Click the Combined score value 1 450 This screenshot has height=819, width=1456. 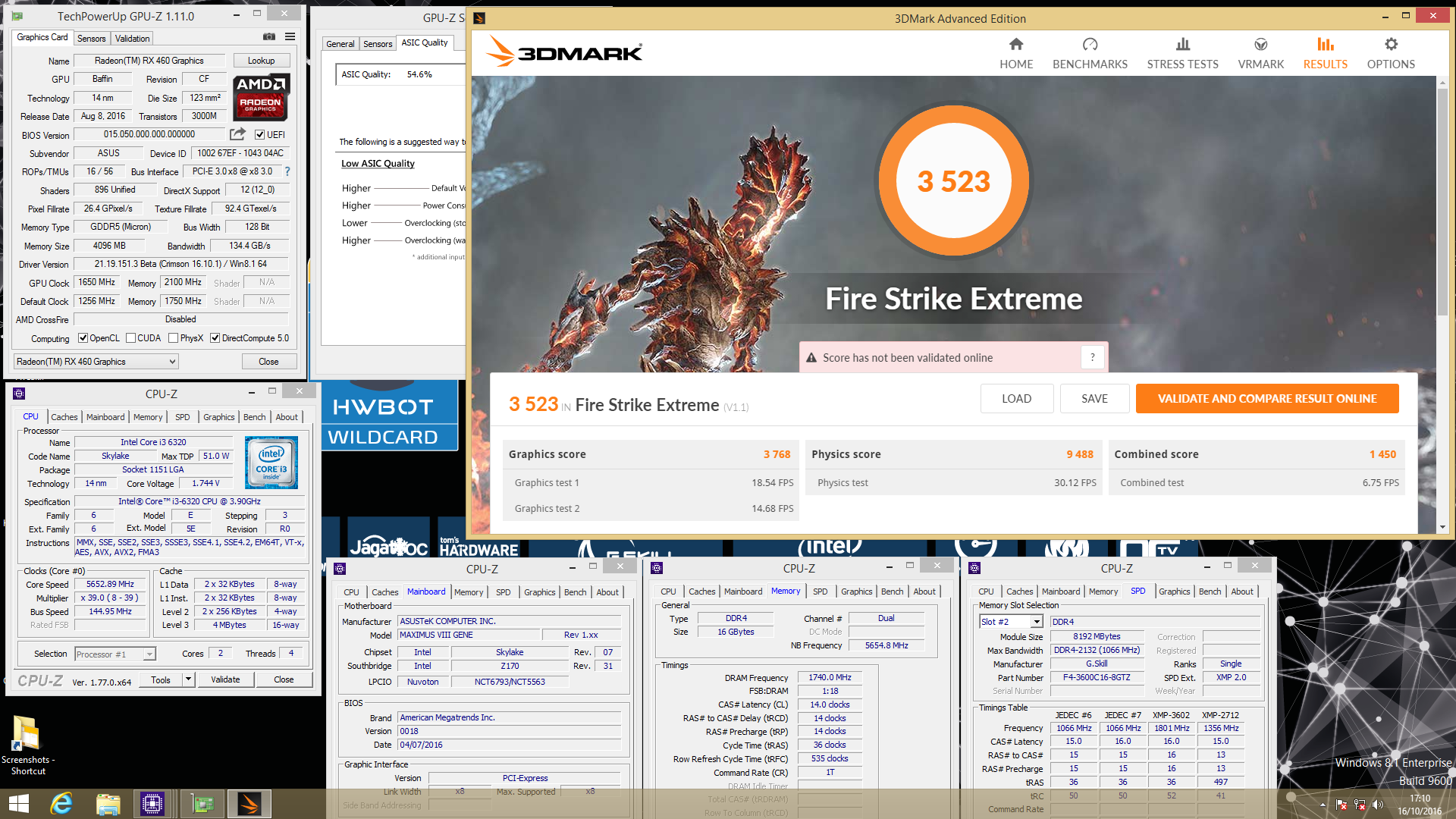(1382, 454)
